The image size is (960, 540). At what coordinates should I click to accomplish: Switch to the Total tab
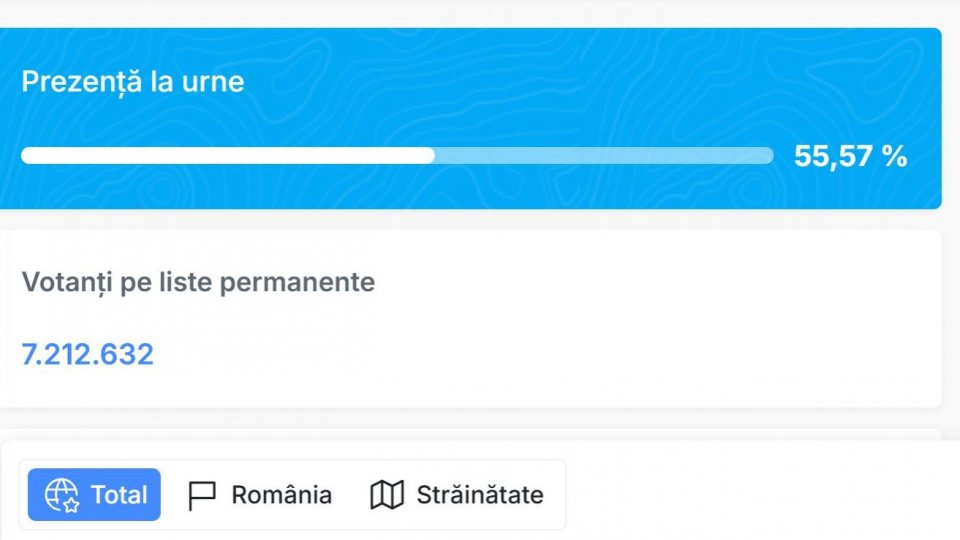pyautogui.click(x=119, y=495)
